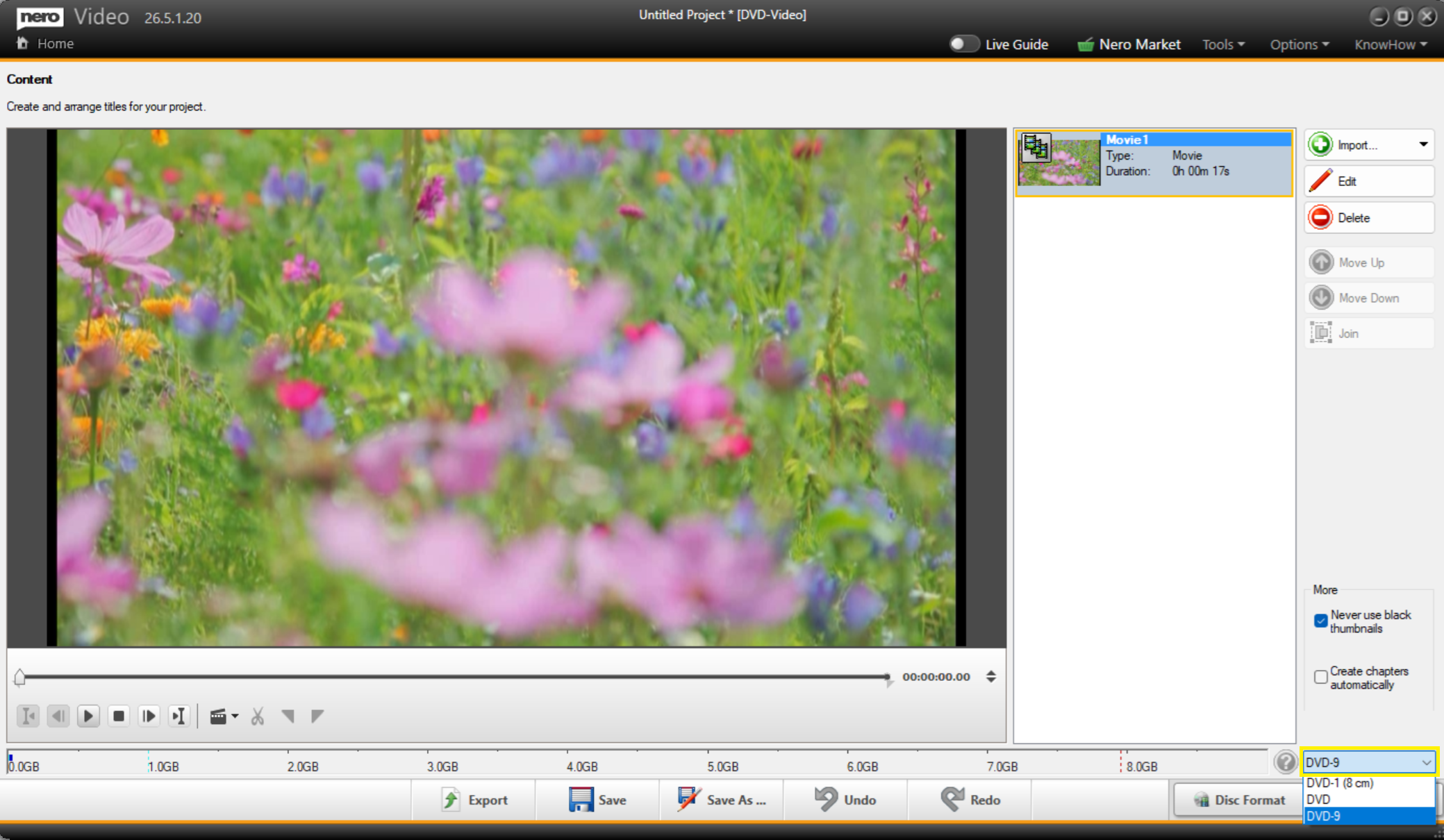Viewport: 1444px width, 840px height.
Task: Select DVD-1 (8 cm) from disc list
Action: click(x=1341, y=783)
